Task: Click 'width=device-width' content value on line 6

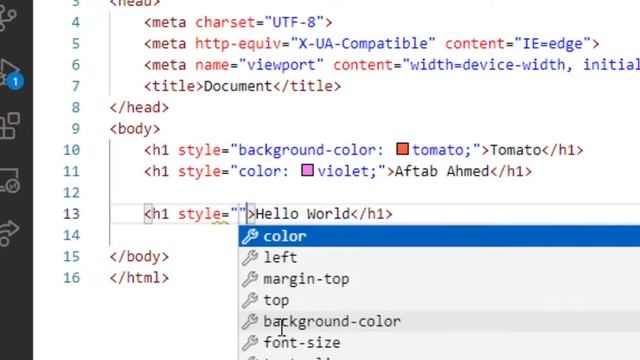Action: 488,65
